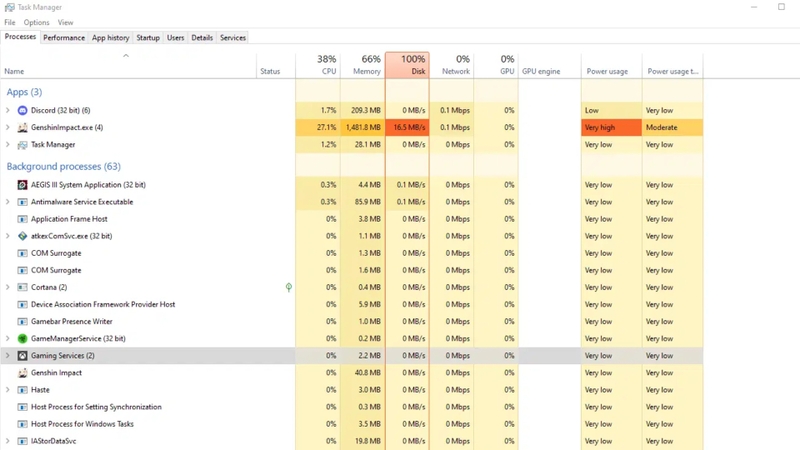The height and width of the screenshot is (450, 800).
Task: Click the 'Apps (3)' group heading
Action: [24, 92]
